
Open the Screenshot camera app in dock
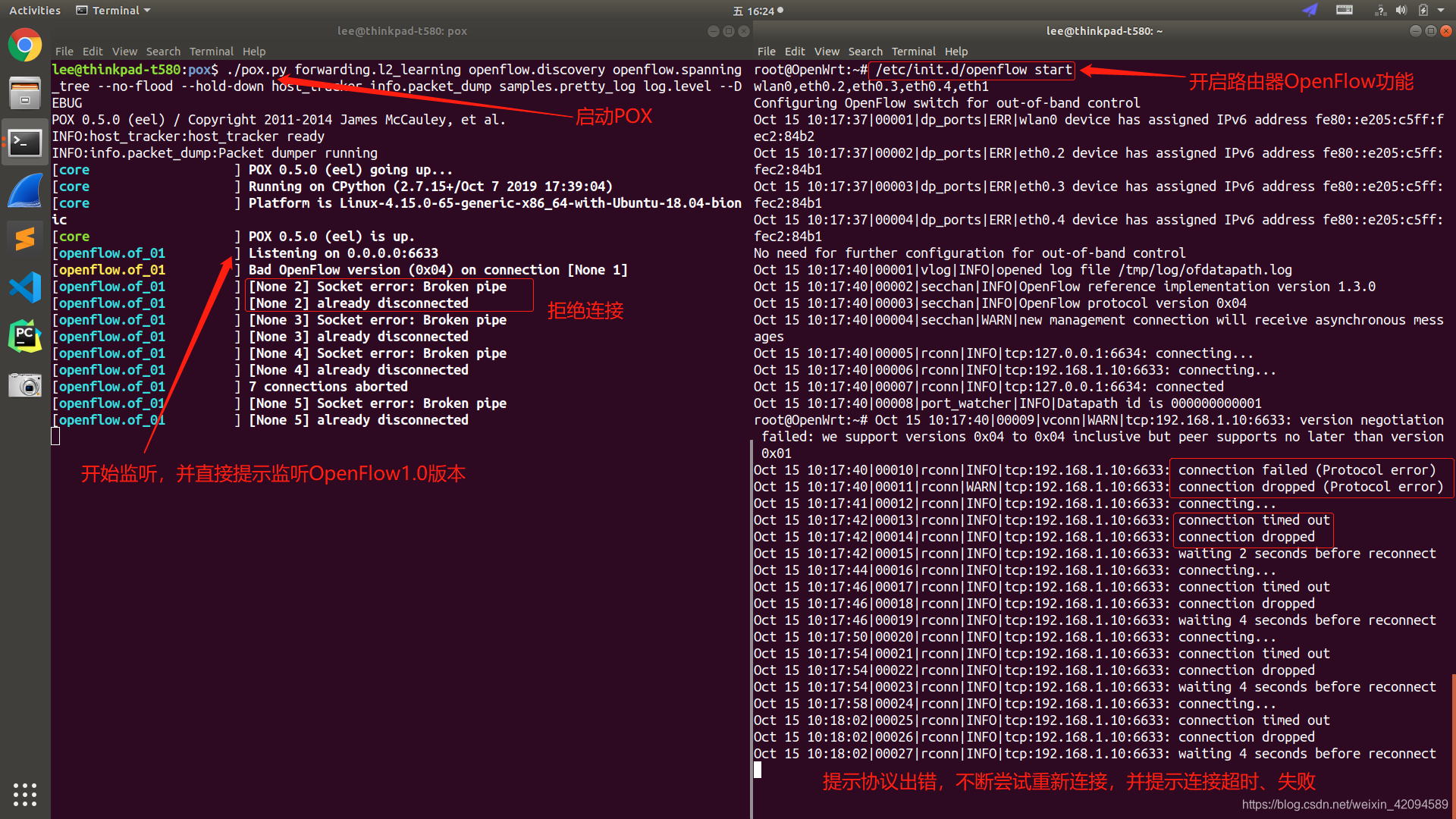point(25,384)
